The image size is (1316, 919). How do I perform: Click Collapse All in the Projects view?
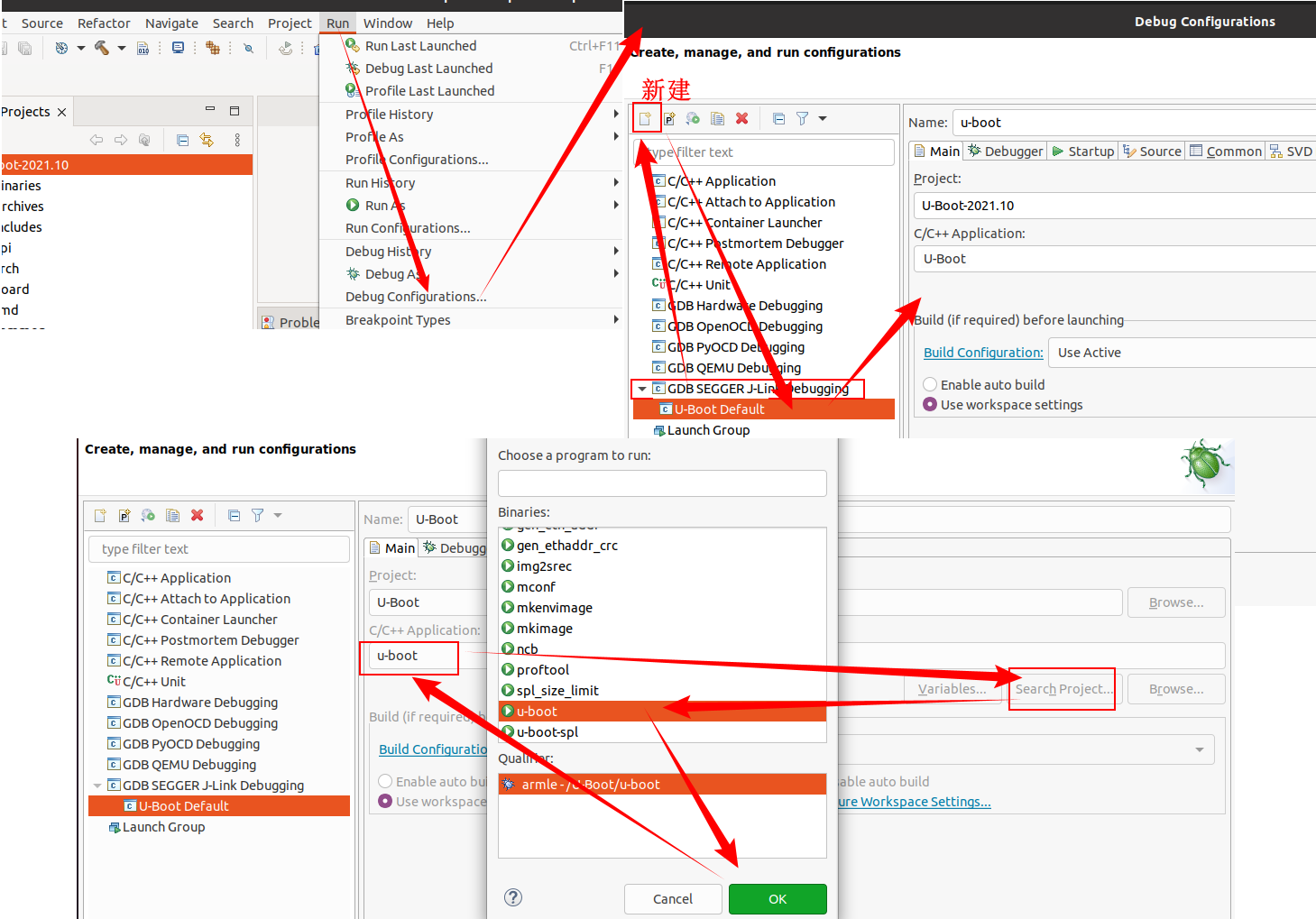pos(182,140)
